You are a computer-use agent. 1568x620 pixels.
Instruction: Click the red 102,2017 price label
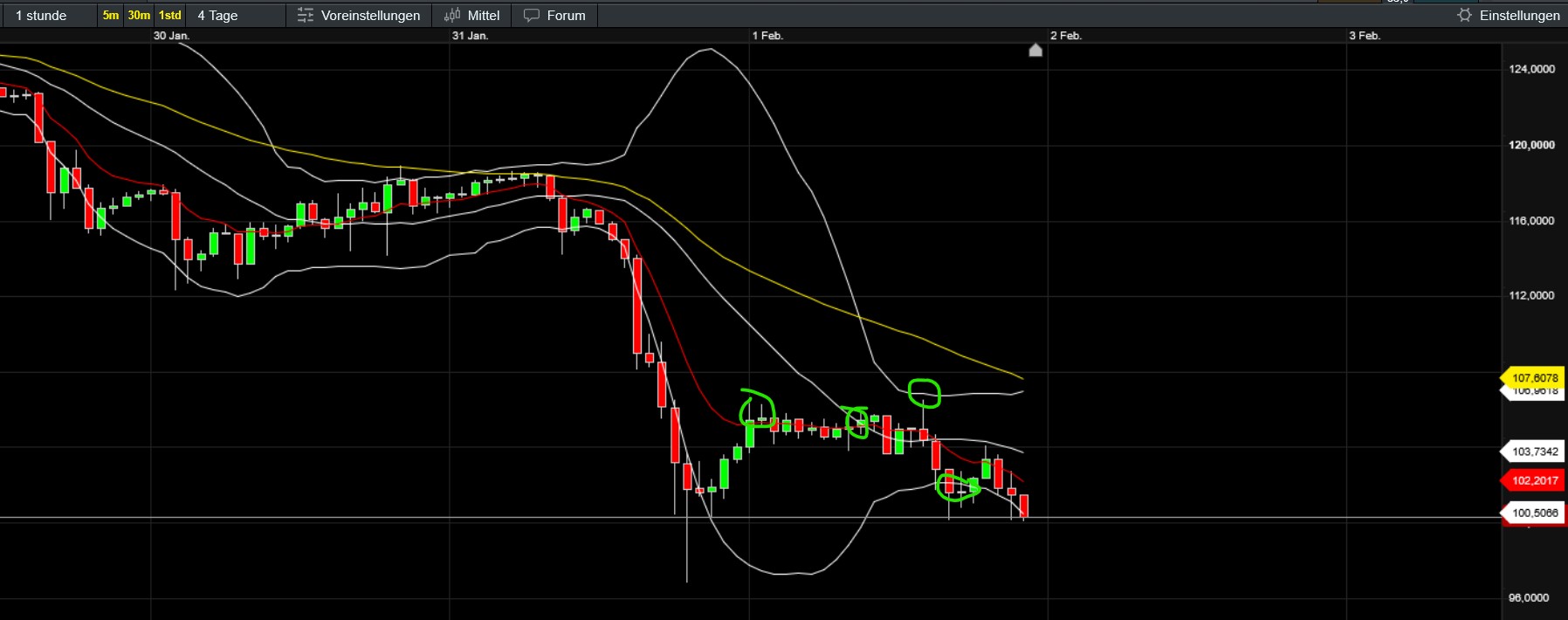[1534, 480]
